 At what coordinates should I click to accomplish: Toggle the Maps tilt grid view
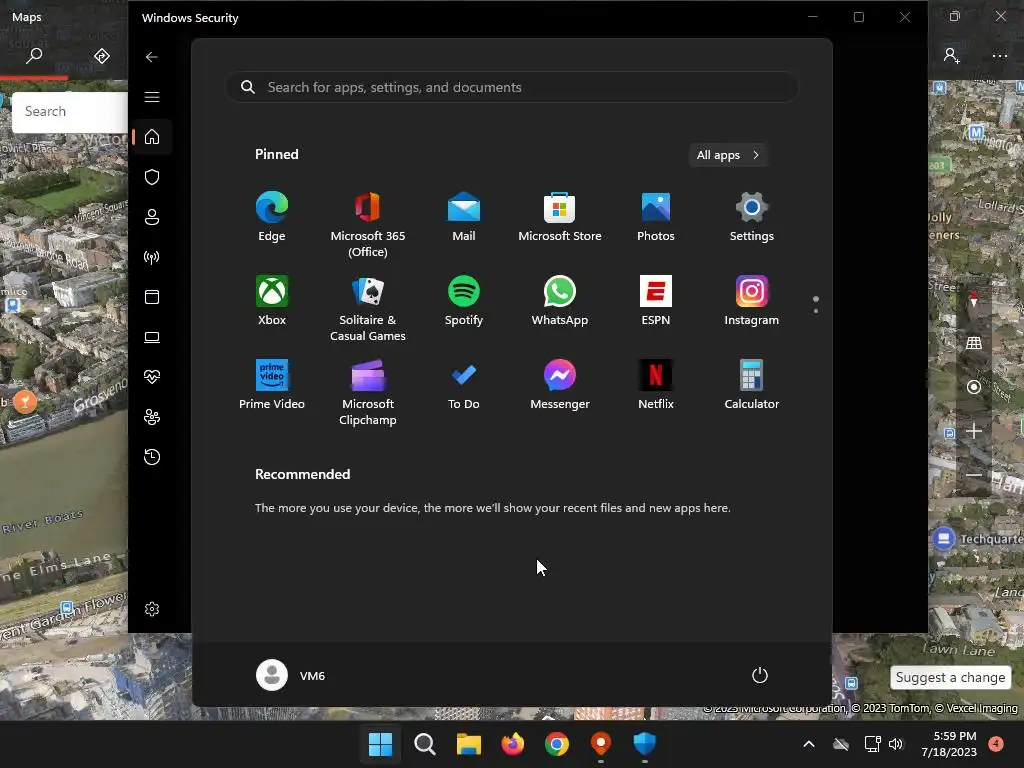point(974,343)
